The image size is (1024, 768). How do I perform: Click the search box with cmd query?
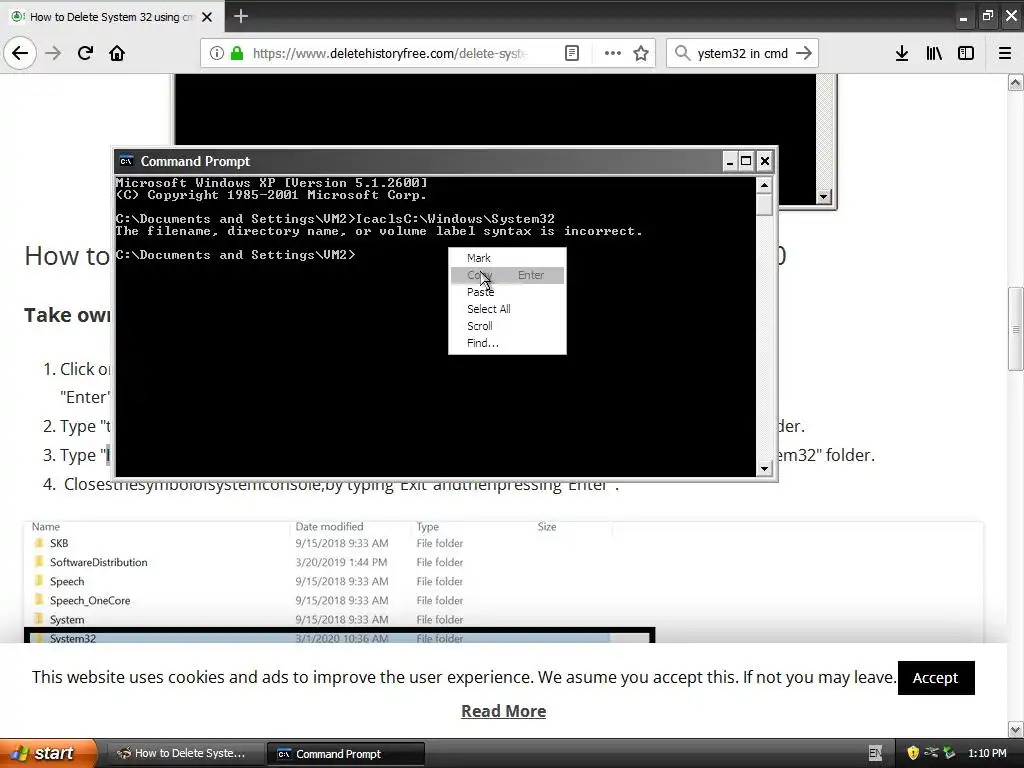[x=743, y=53]
